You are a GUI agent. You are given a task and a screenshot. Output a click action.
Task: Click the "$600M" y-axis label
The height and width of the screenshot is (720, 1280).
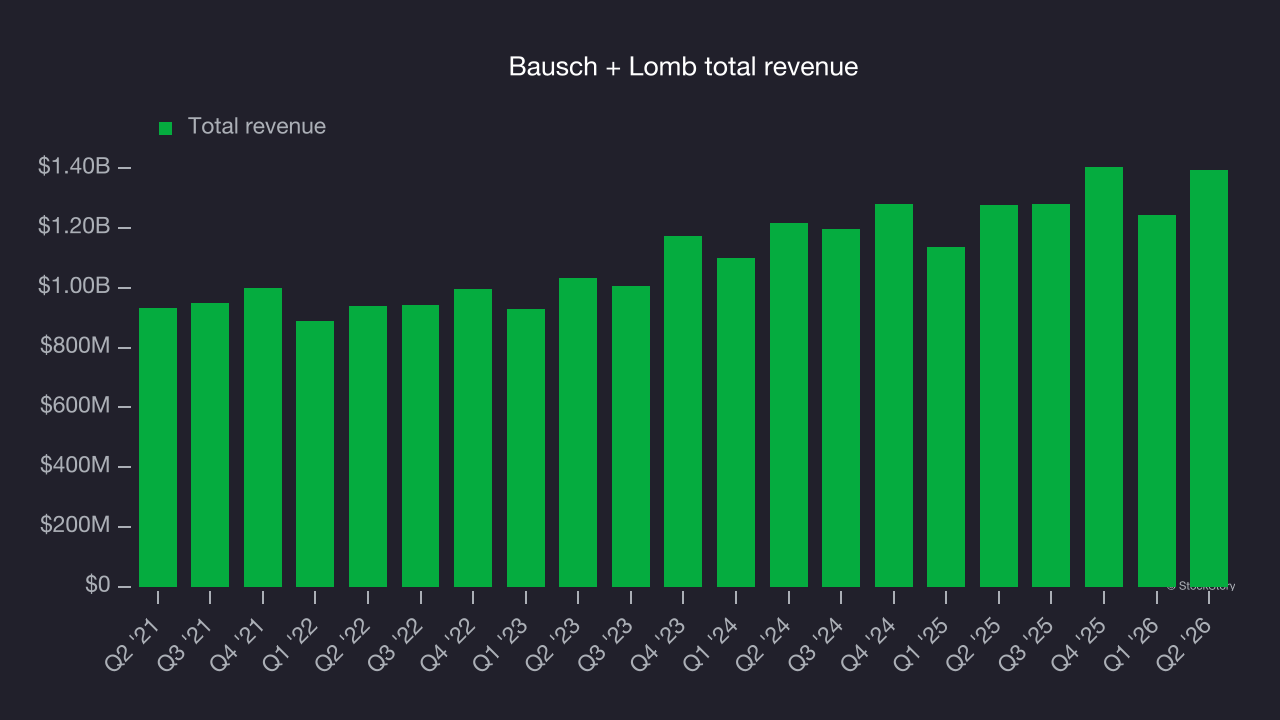(x=75, y=406)
